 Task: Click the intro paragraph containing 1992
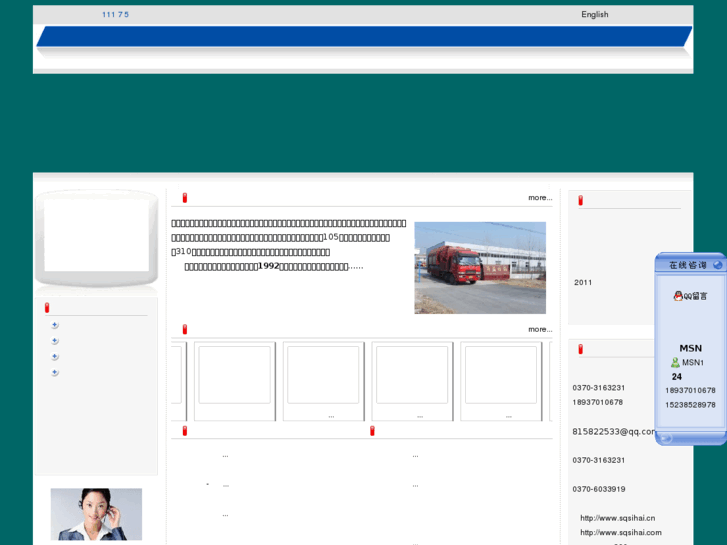(x=274, y=266)
